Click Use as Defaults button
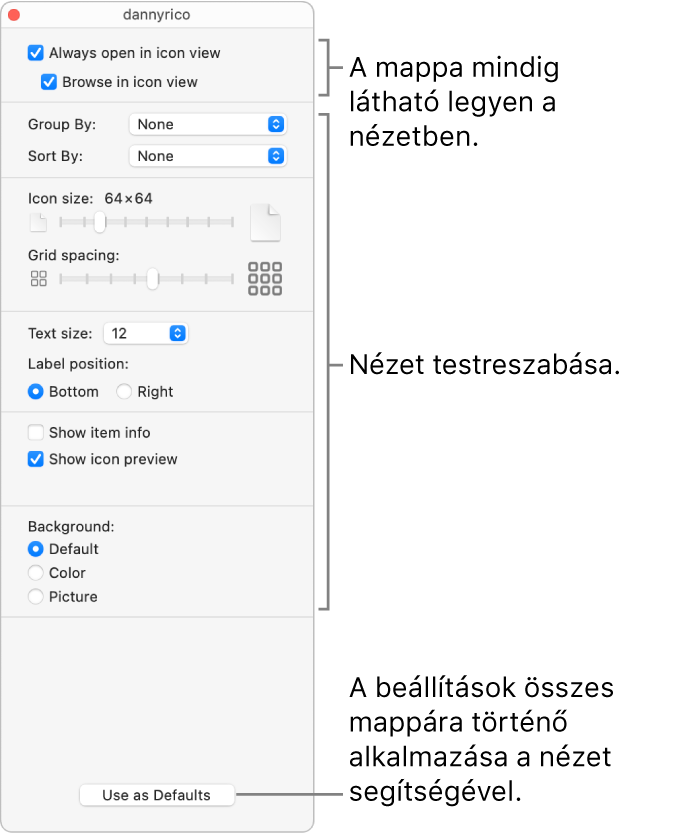673x835 pixels. click(157, 795)
